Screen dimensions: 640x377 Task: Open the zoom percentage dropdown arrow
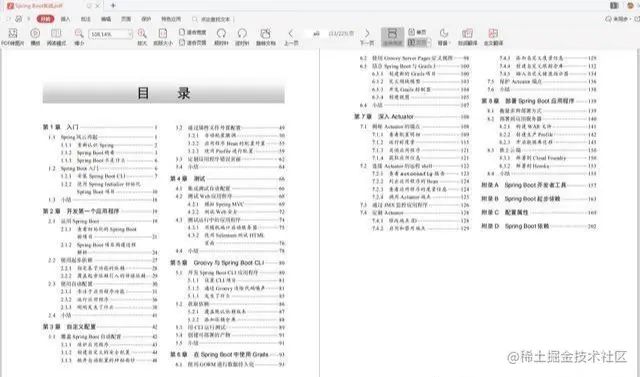click(130, 34)
